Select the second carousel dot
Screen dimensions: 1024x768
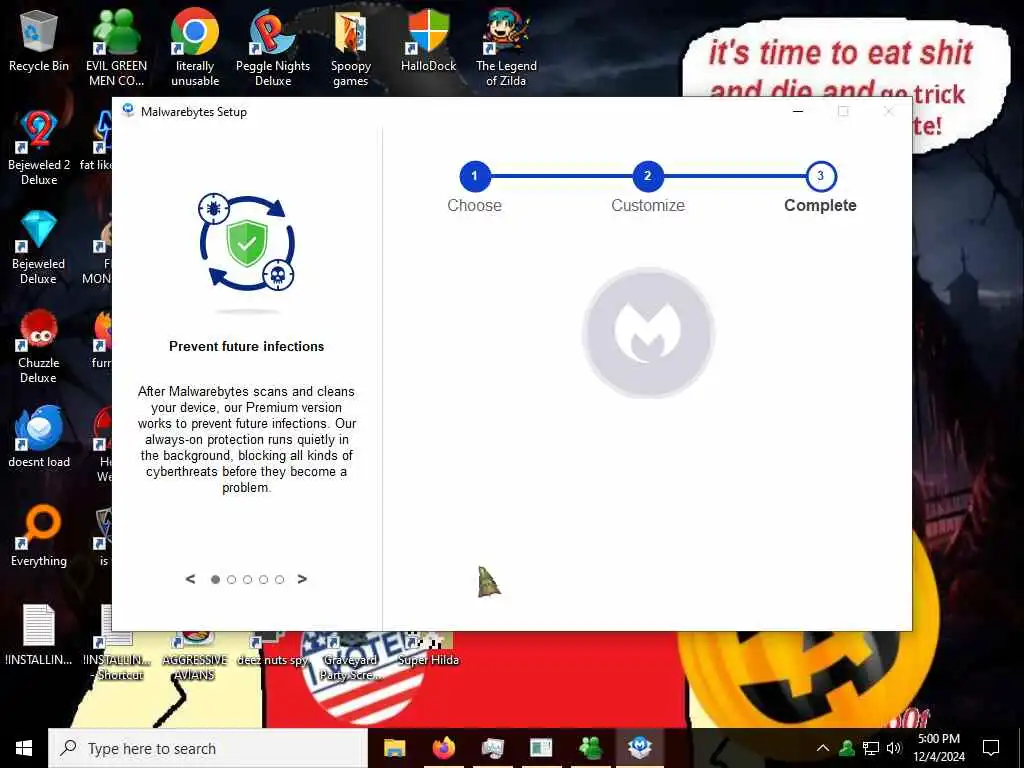(231, 579)
